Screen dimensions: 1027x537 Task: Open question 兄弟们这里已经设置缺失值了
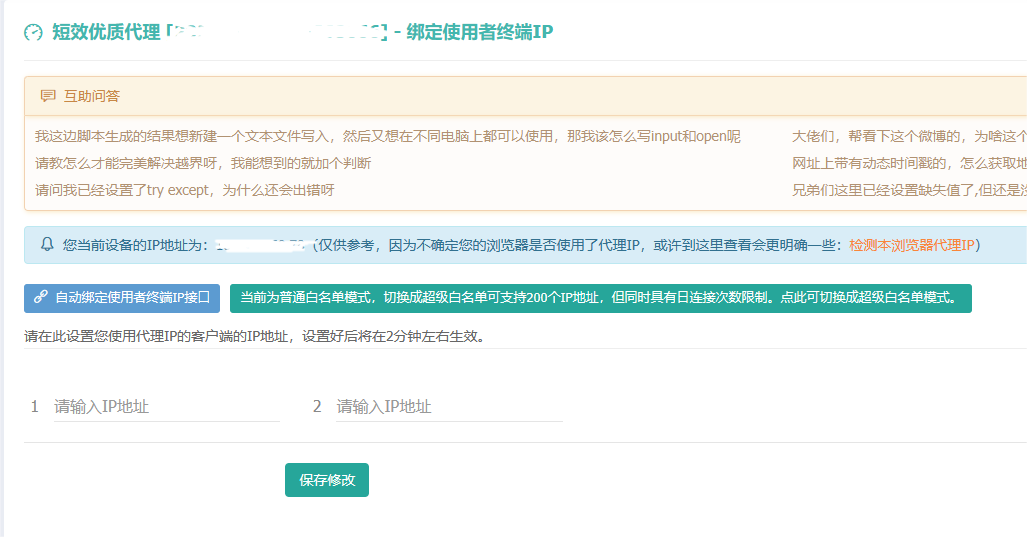[909, 191]
